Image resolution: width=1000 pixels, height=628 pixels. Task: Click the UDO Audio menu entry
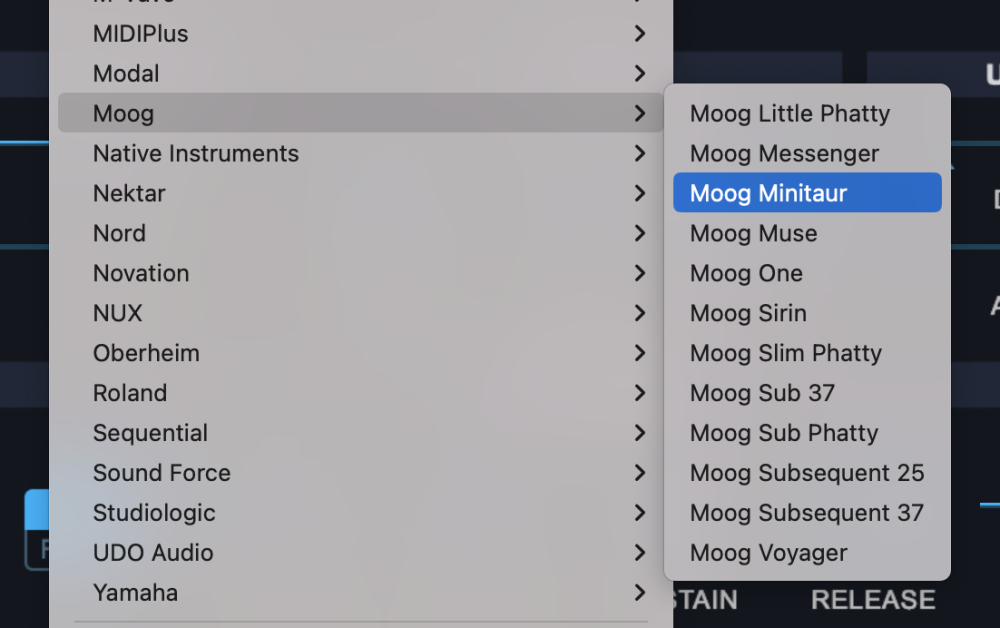coord(153,553)
